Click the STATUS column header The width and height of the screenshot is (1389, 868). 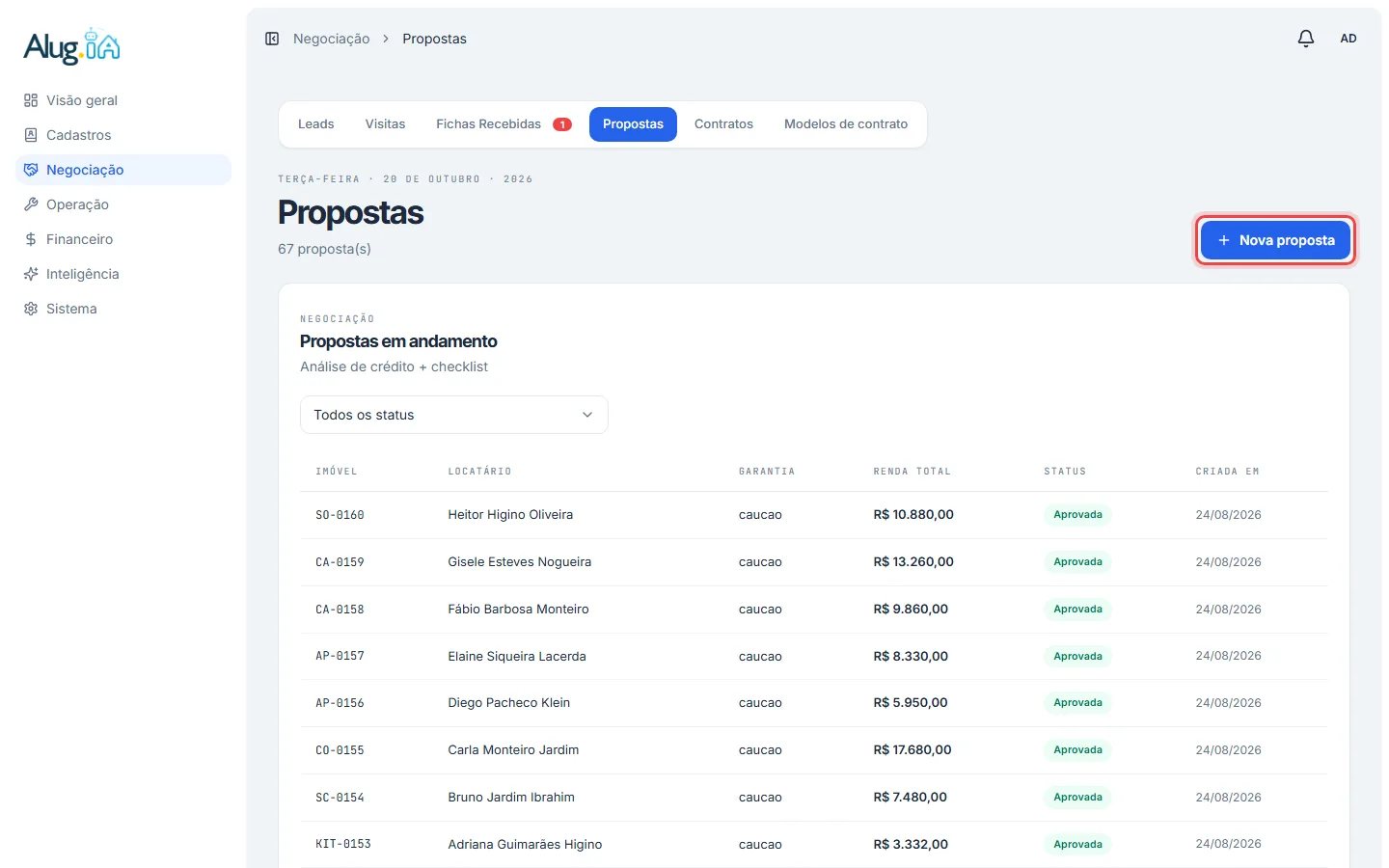tap(1065, 472)
